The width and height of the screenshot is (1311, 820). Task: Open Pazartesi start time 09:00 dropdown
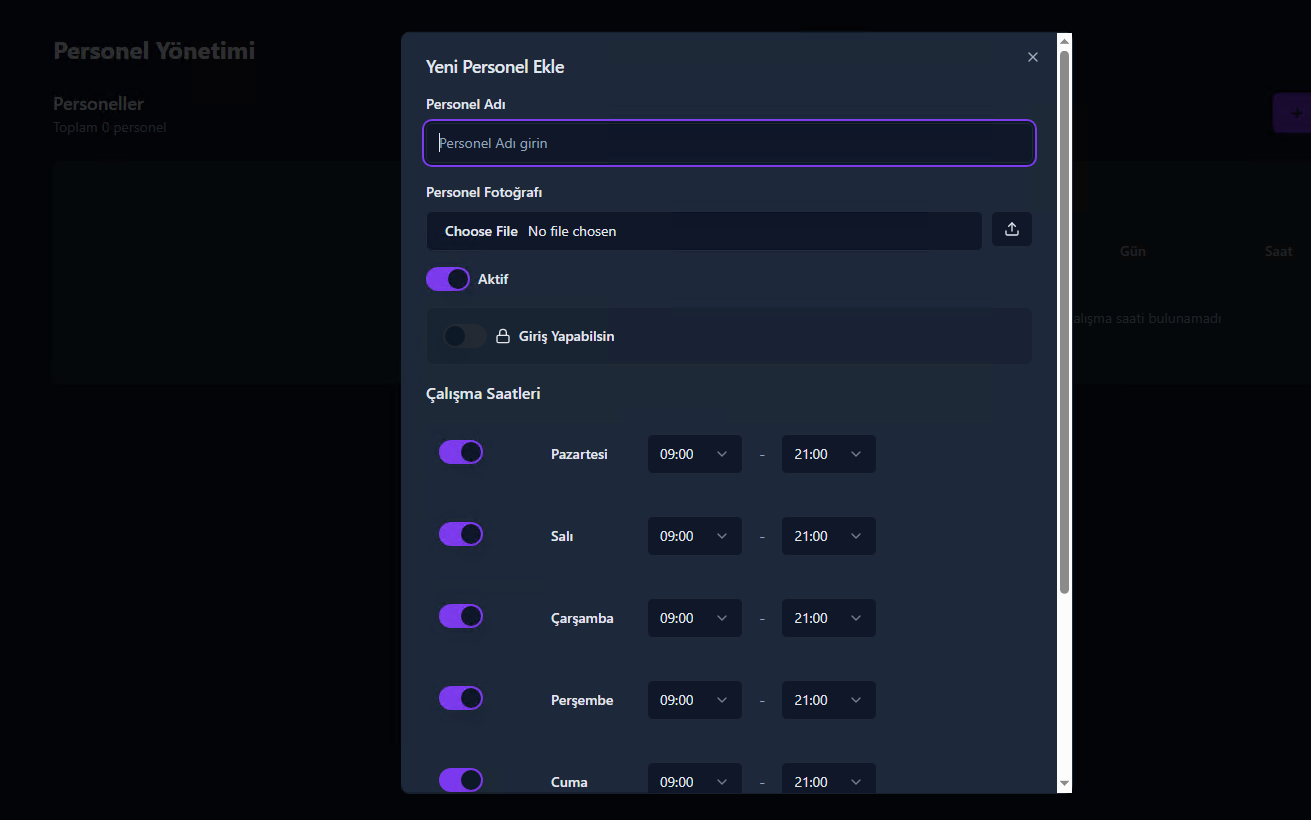695,454
